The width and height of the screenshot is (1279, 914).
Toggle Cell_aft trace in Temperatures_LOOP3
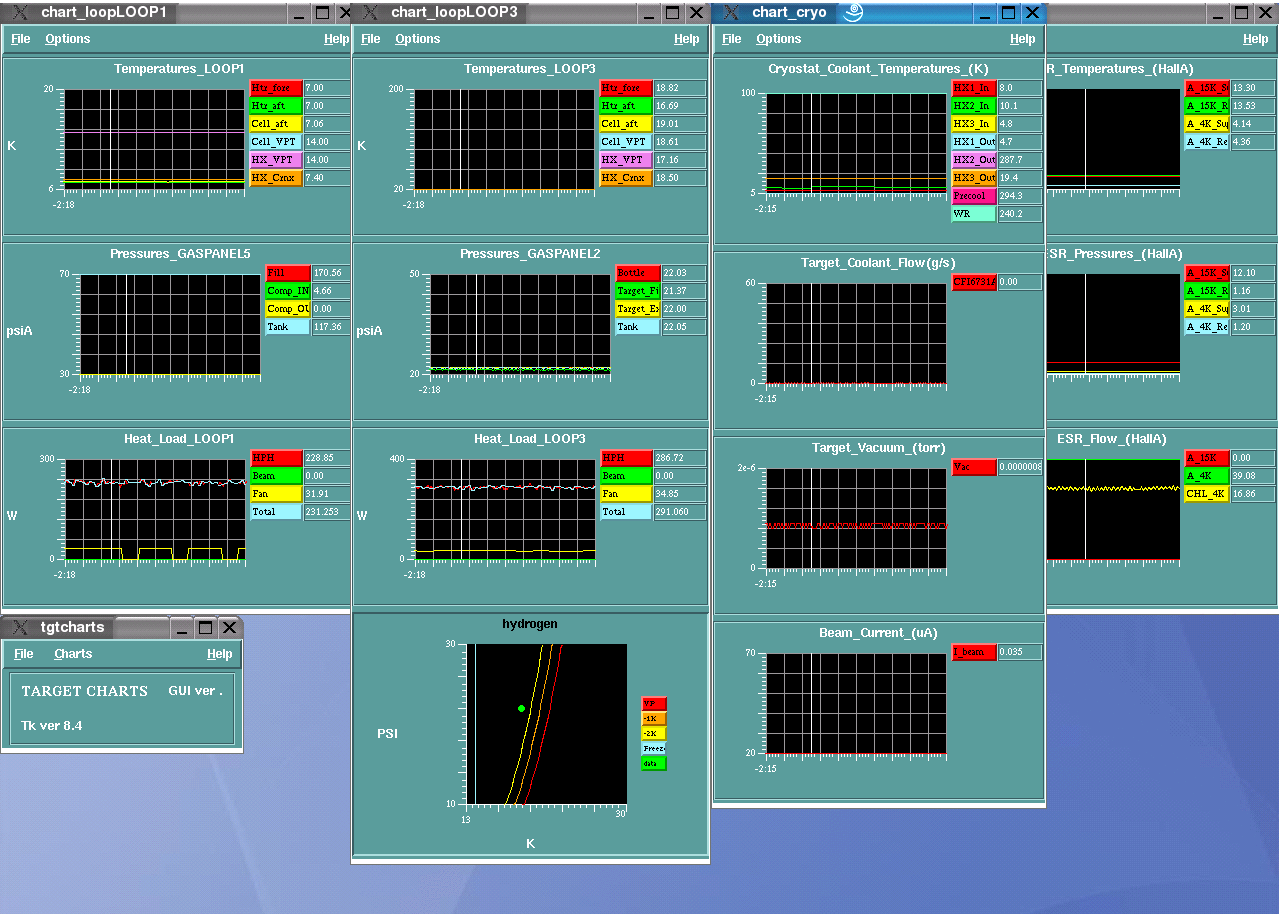click(626, 124)
